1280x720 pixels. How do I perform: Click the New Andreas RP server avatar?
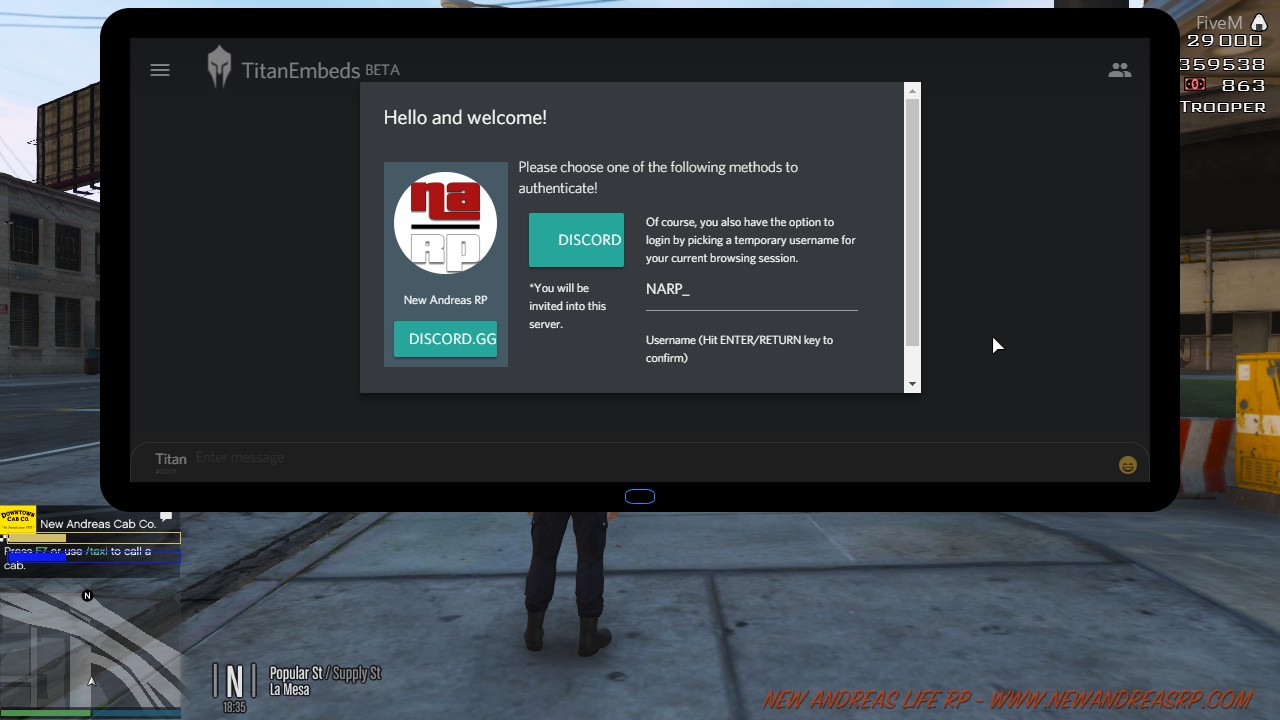[x=445, y=223]
